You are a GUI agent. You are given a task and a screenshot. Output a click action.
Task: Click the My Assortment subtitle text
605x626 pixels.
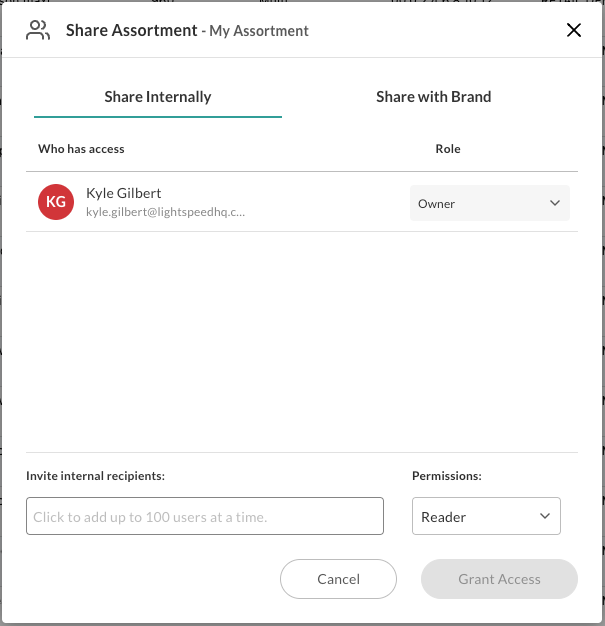(x=259, y=31)
